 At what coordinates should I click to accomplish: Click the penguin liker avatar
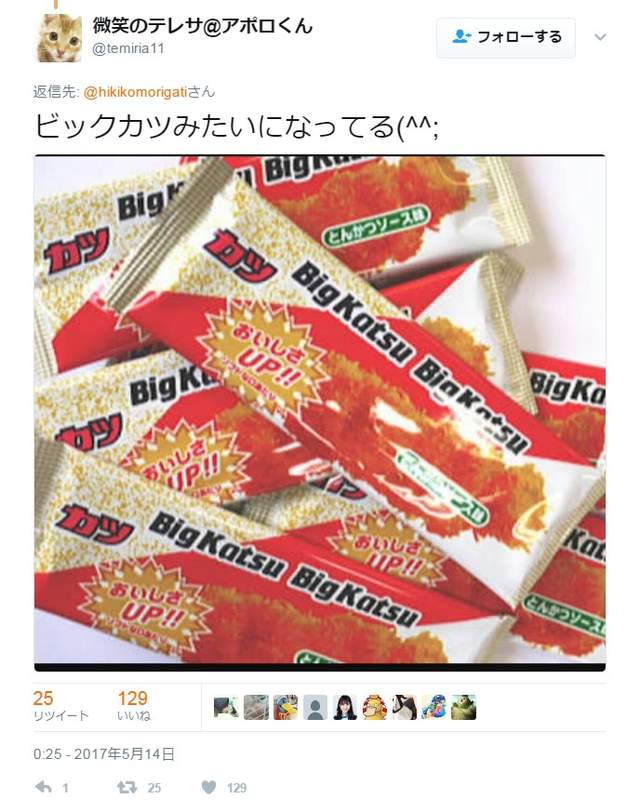click(x=404, y=707)
